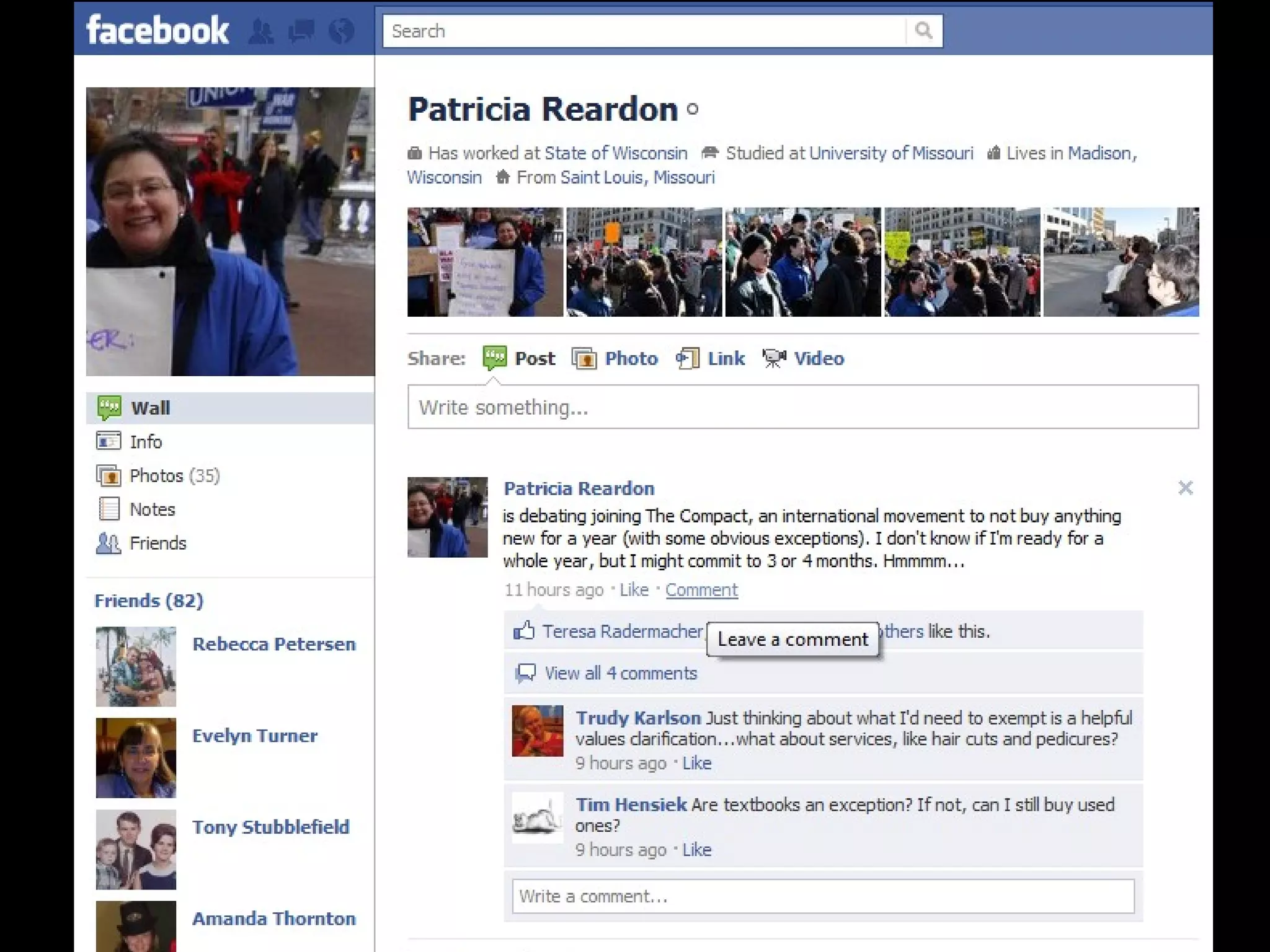This screenshot has height=952, width=1270.
Task: Open first protest photo thumbnail
Action: click(485, 262)
